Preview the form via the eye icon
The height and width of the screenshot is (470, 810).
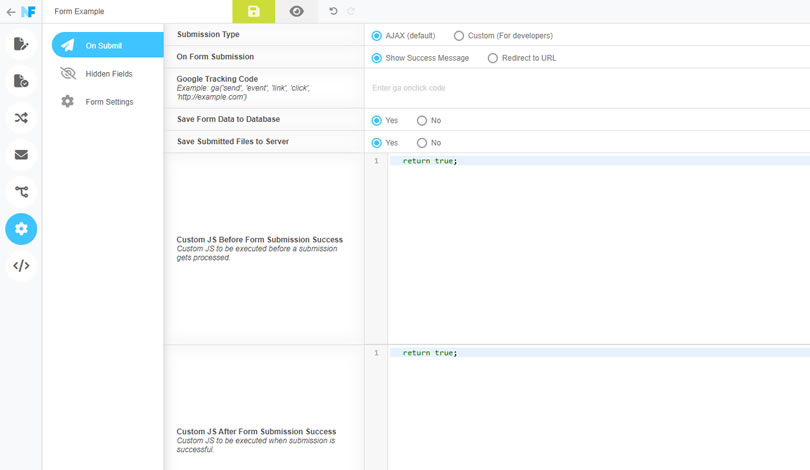(297, 11)
